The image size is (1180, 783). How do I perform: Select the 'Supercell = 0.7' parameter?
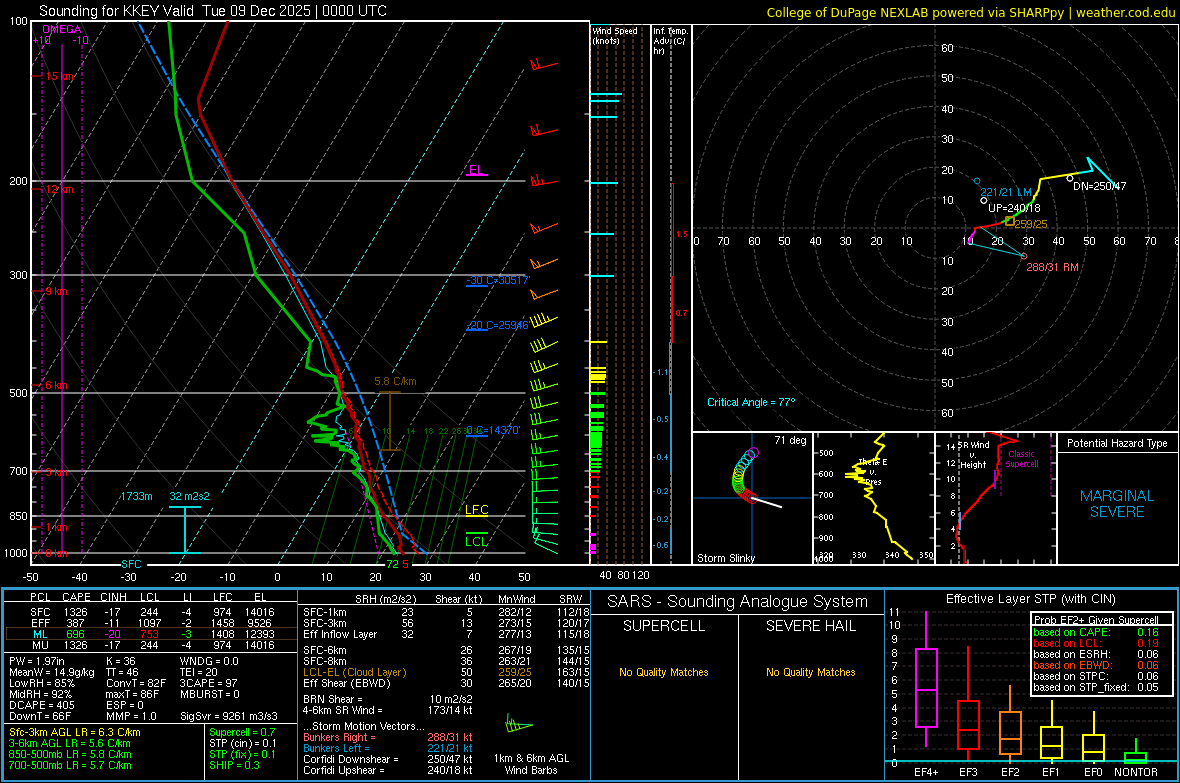(242, 732)
